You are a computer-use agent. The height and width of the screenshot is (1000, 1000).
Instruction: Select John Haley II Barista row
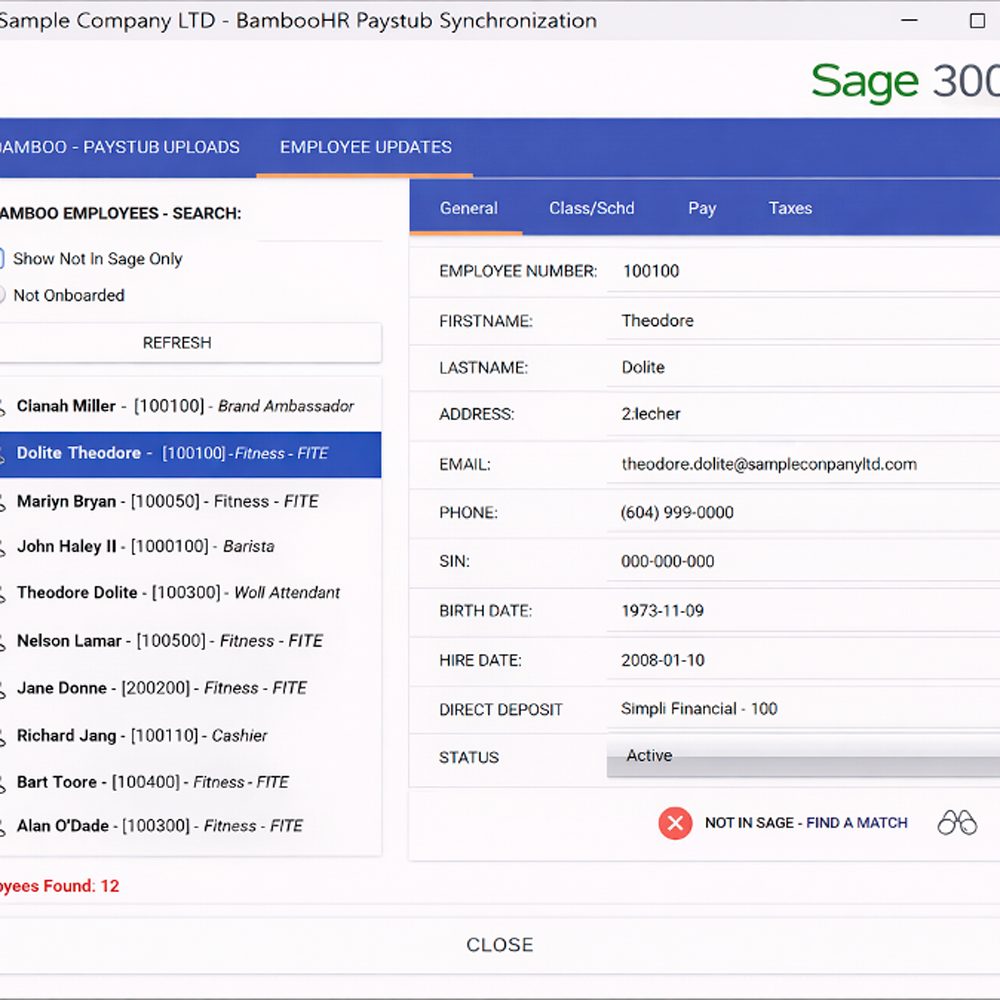(x=190, y=547)
